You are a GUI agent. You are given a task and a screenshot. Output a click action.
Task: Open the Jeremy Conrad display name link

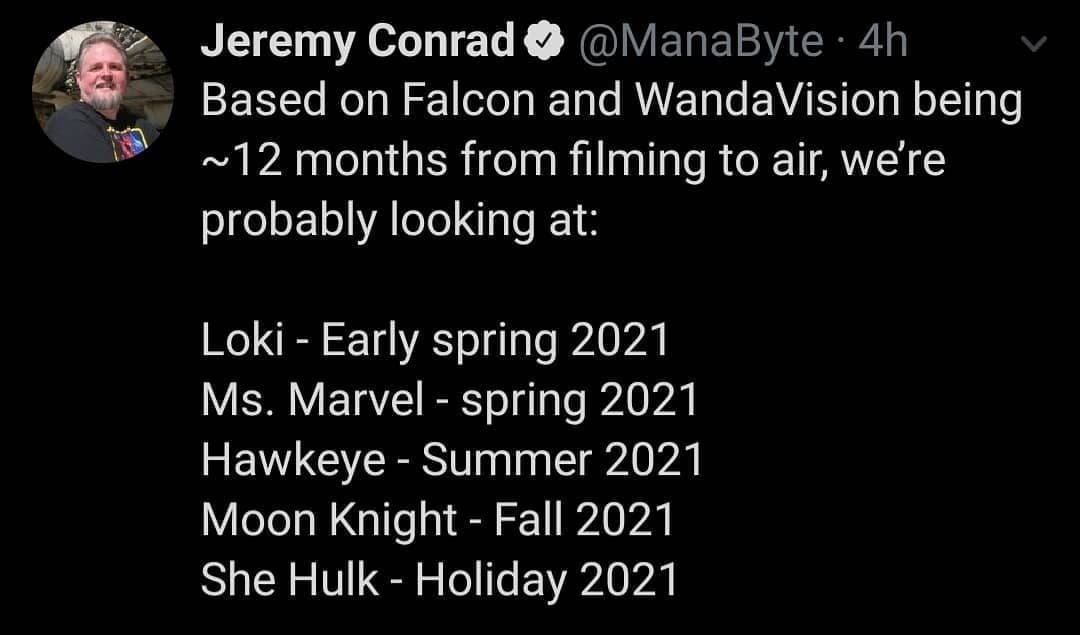coord(357,41)
